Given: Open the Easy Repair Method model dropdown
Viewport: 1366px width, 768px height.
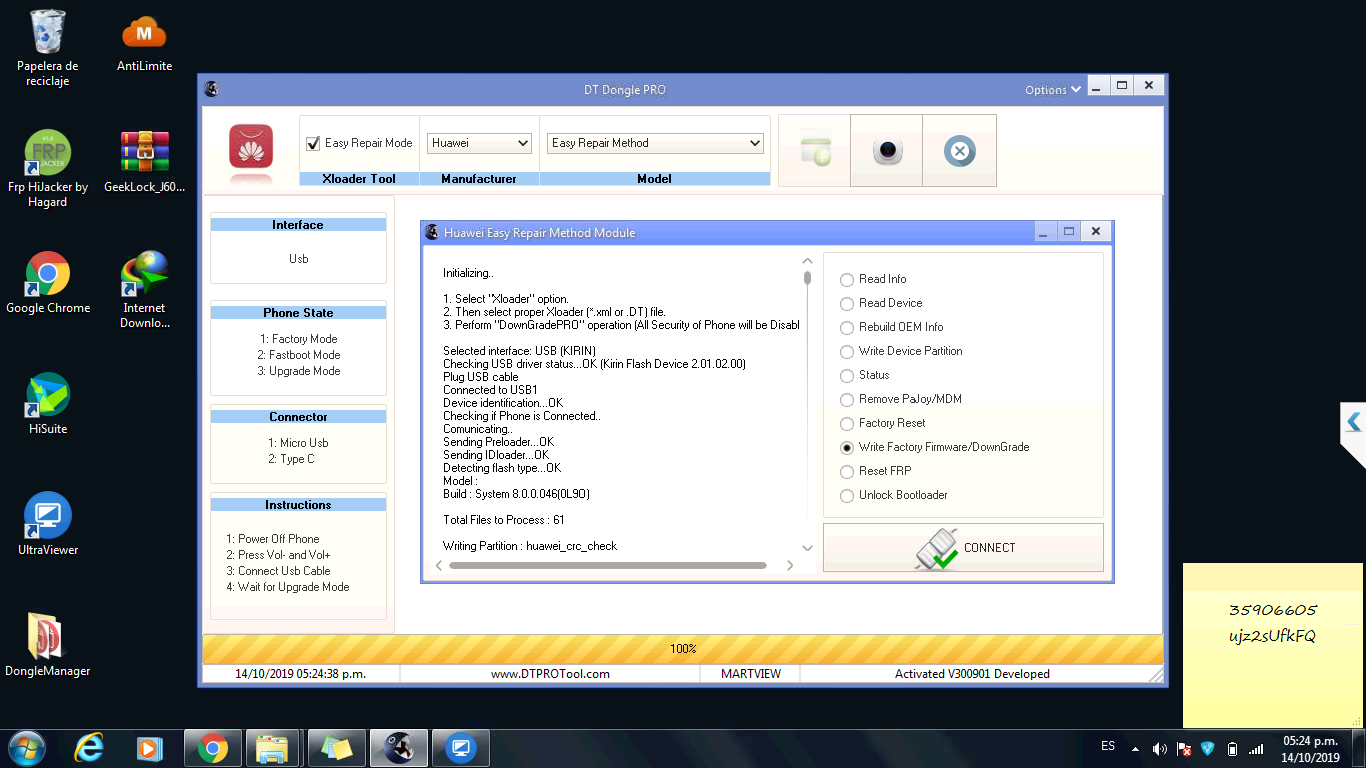Looking at the screenshot, I should click(656, 143).
